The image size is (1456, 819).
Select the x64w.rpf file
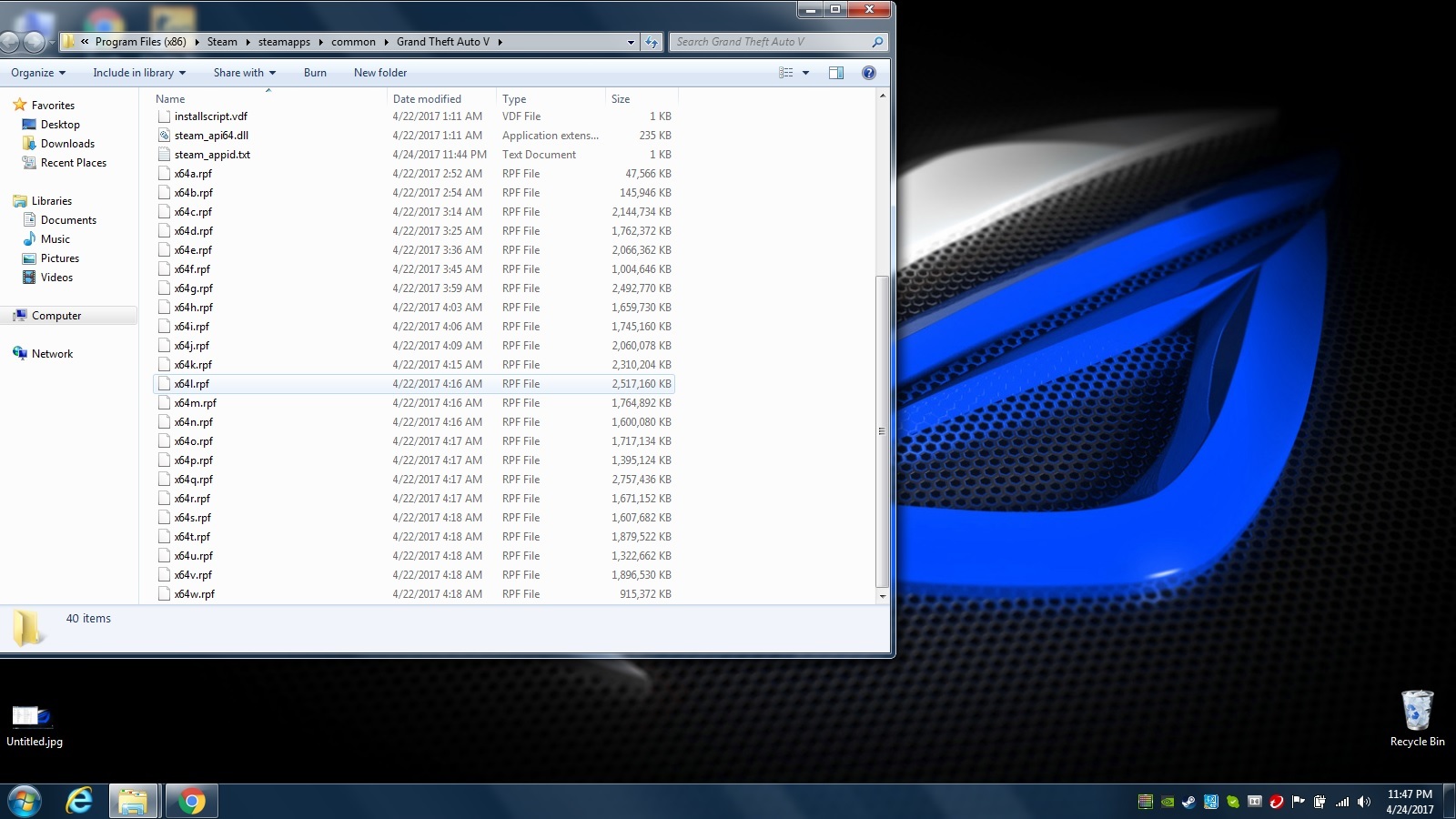(414, 594)
